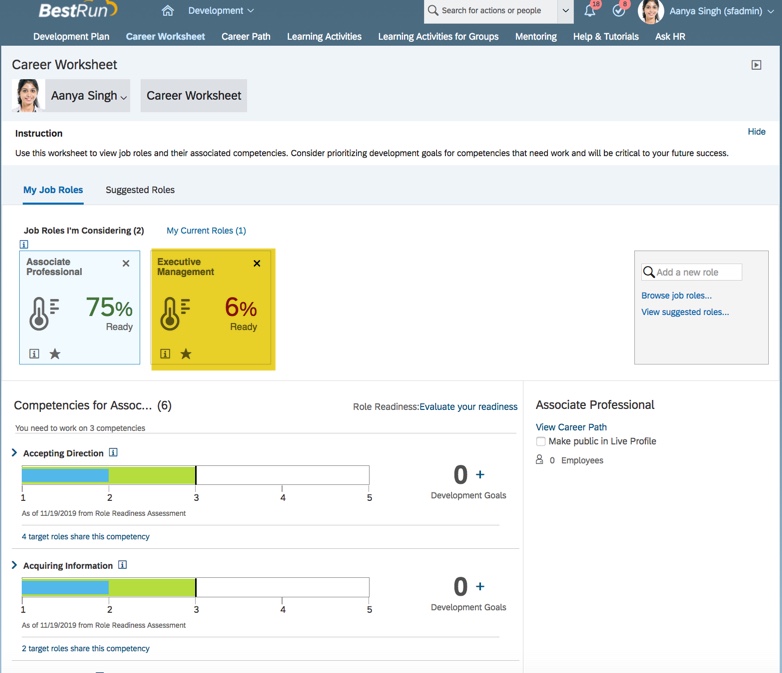
Task: Toggle Make public in Live Profile checkbox
Action: pyautogui.click(x=541, y=441)
